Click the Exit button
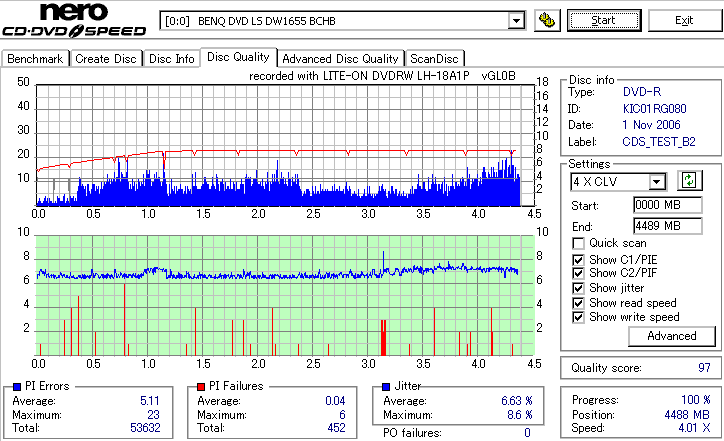The width and height of the screenshot is (724, 441). 684,21
